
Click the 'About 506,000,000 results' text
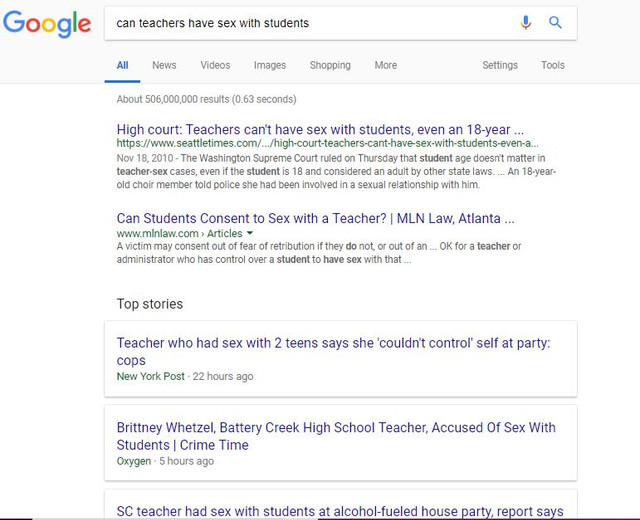pyautogui.click(x=207, y=99)
